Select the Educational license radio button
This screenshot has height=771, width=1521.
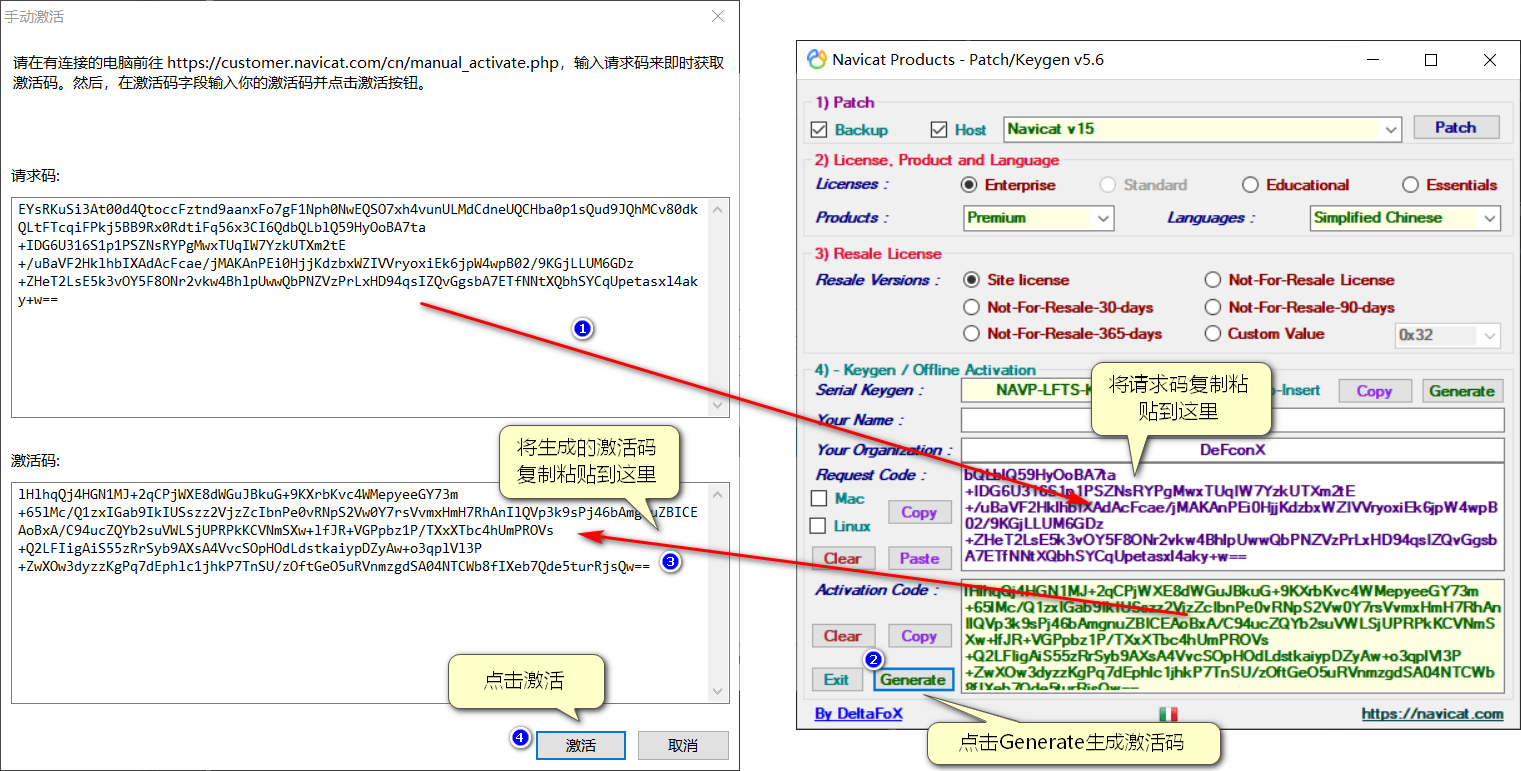point(1250,185)
